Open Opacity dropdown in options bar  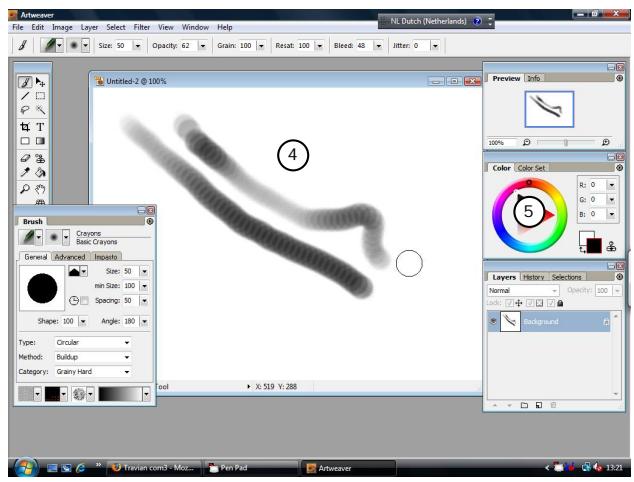click(x=203, y=46)
